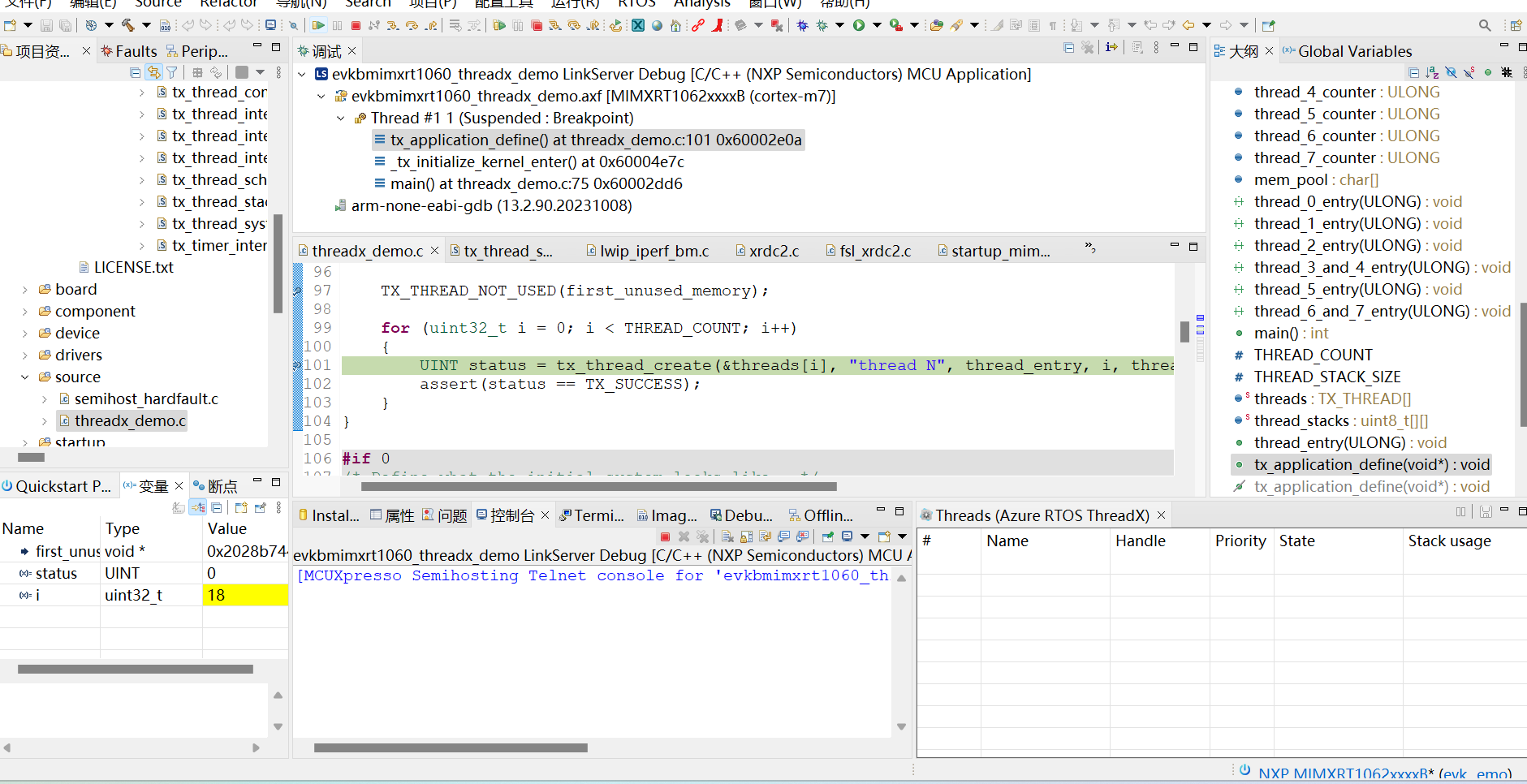Collapse the source folder
Screen dimensions: 1527x784
click(x=25, y=377)
